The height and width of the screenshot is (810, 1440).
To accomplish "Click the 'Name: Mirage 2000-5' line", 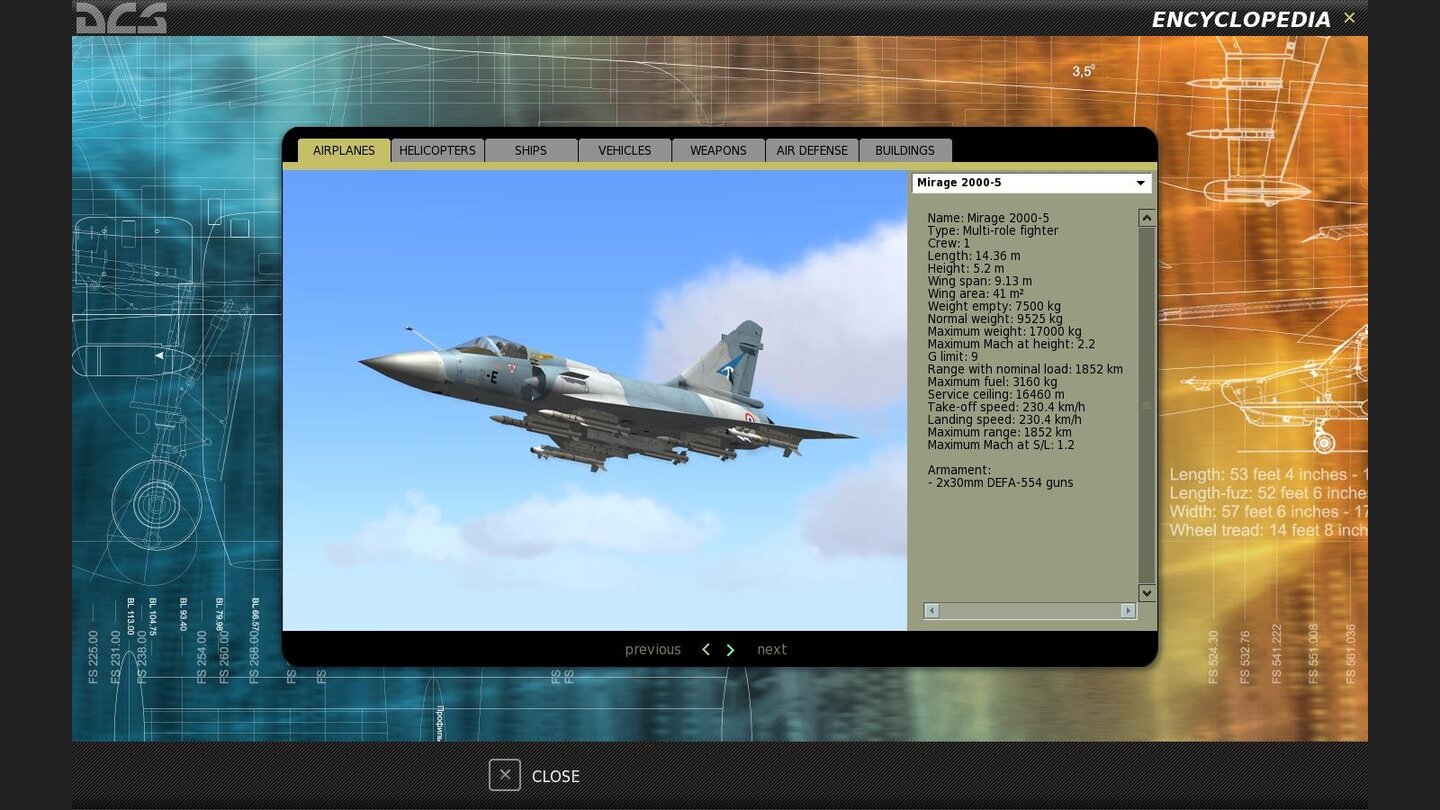I will pos(988,218).
